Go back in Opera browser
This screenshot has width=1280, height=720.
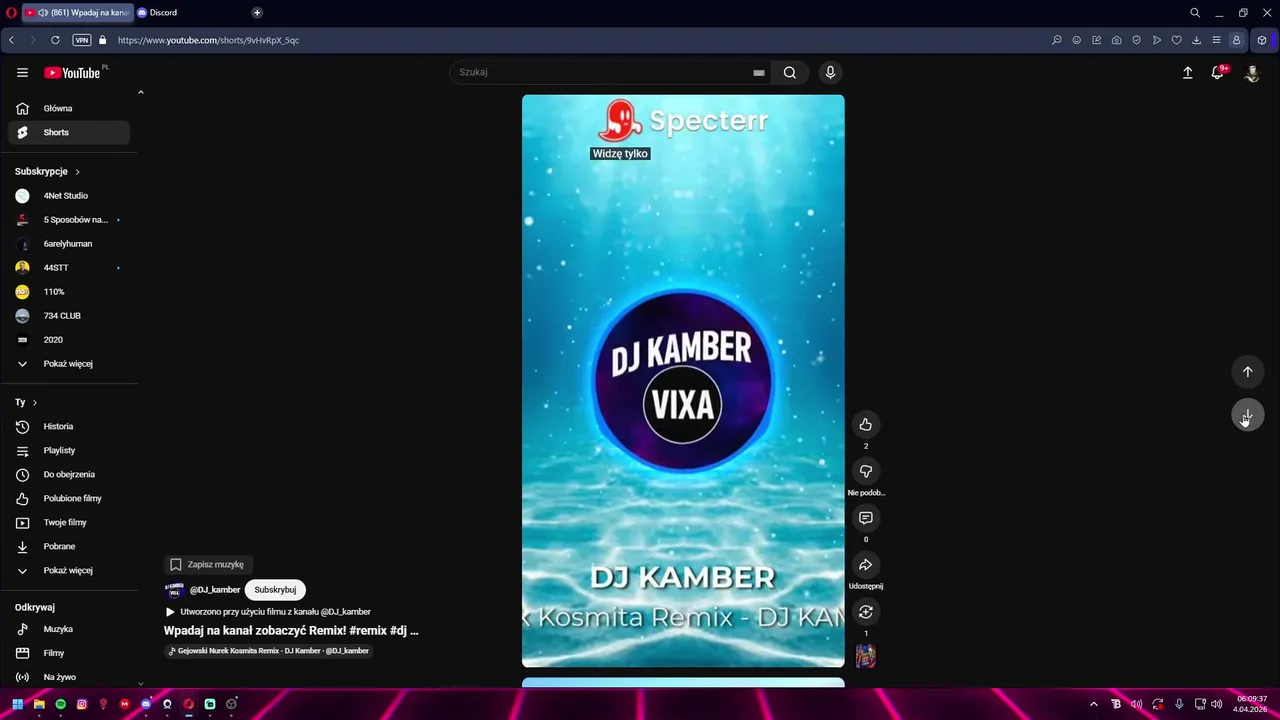[x=11, y=40]
